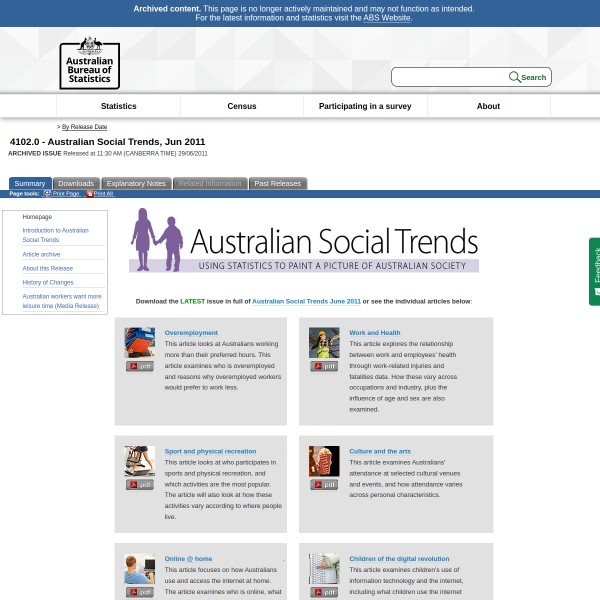Open the Past Releases tab

pyautogui.click(x=277, y=183)
